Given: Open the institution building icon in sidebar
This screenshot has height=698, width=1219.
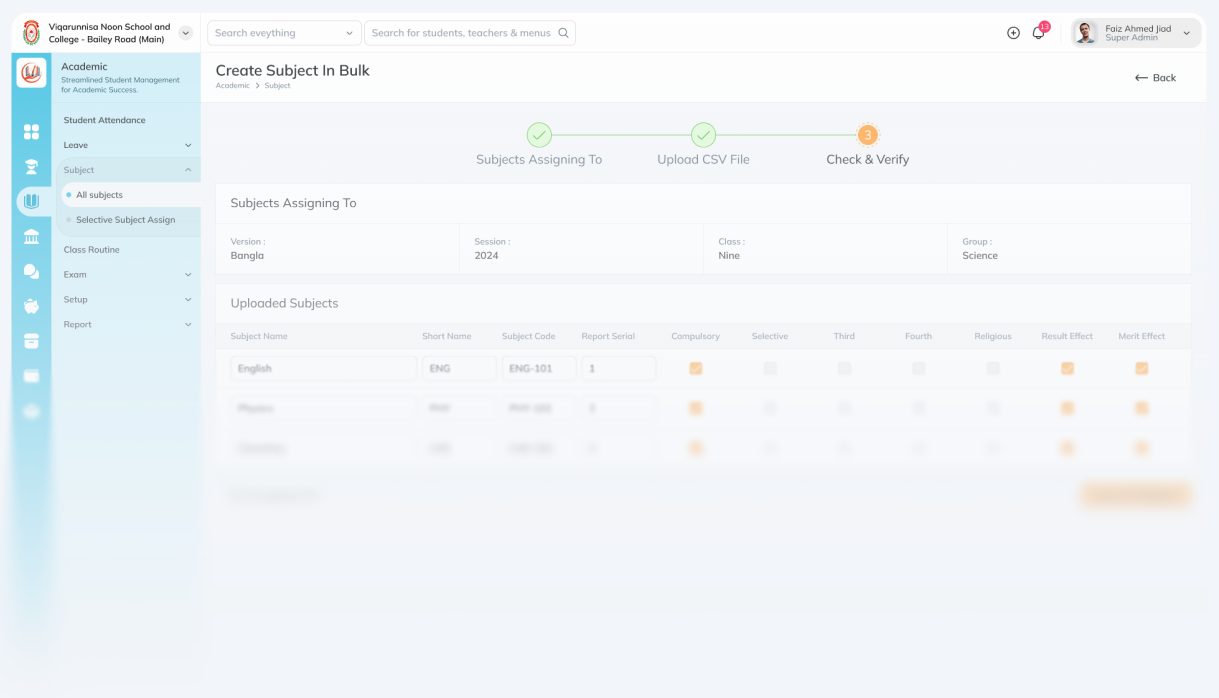Looking at the screenshot, I should point(31,237).
